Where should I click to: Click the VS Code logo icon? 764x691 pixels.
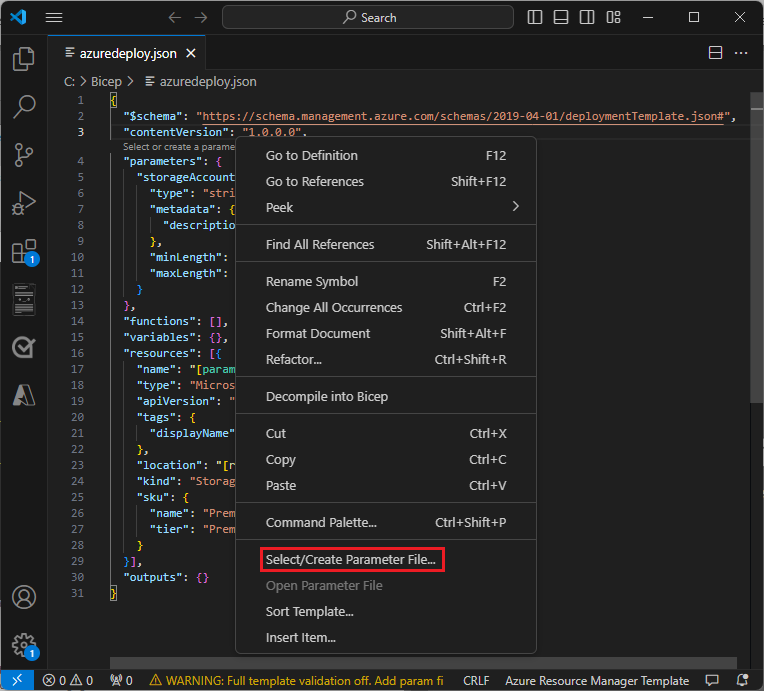point(18,18)
